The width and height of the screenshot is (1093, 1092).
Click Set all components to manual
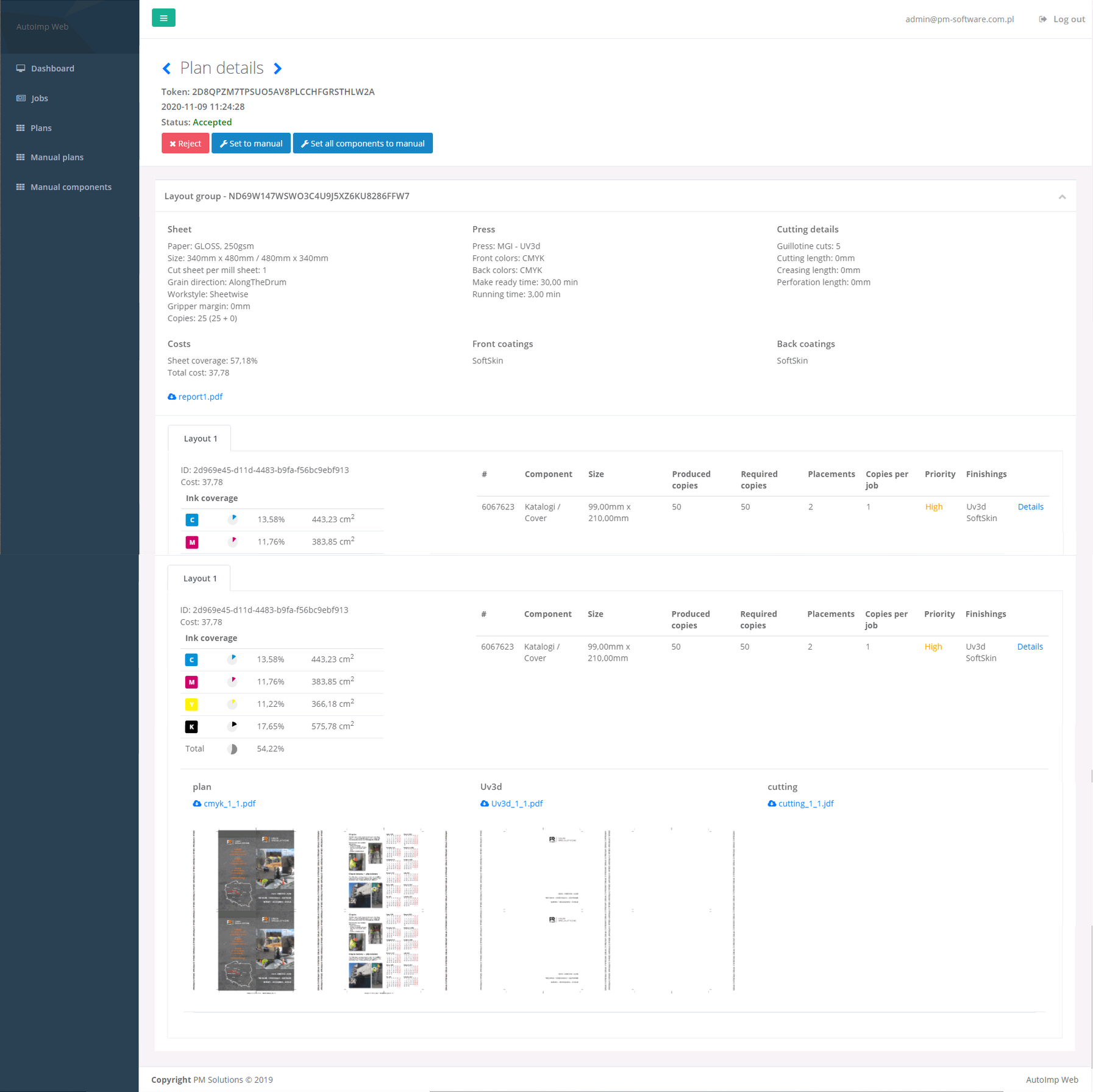363,144
